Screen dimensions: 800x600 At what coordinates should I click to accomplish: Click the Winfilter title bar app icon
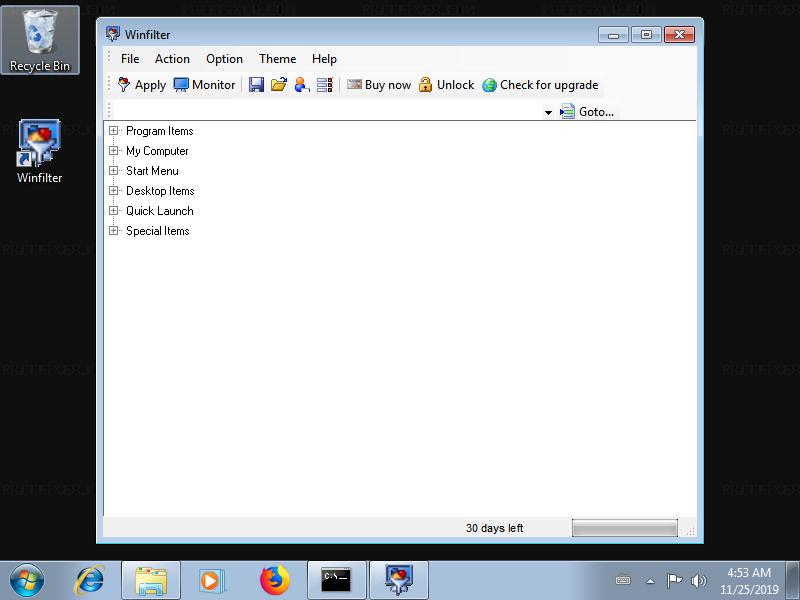click(113, 34)
